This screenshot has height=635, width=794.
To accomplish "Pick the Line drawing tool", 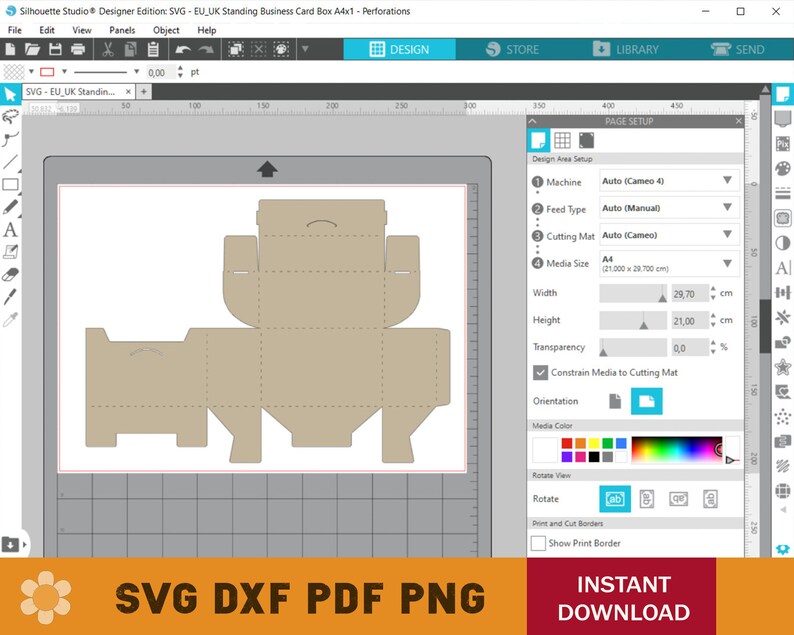I will 10,162.
